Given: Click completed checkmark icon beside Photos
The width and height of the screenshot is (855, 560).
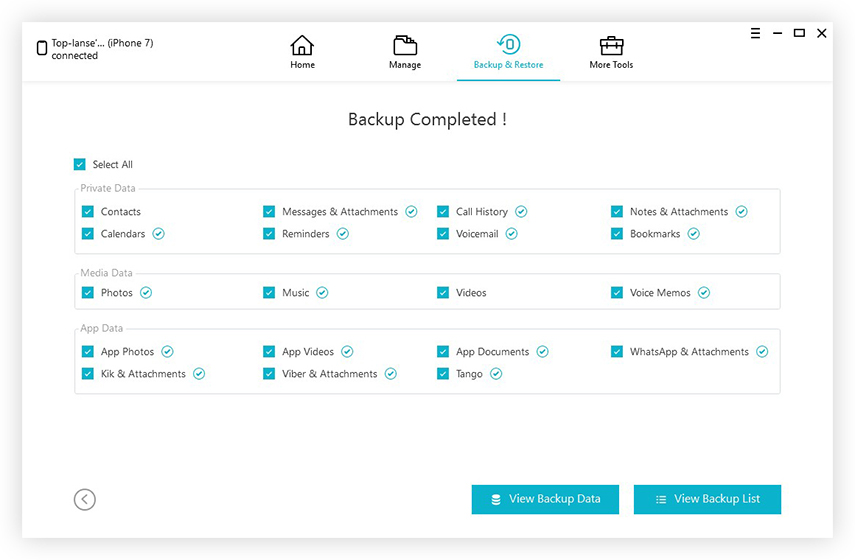Looking at the screenshot, I should [146, 293].
